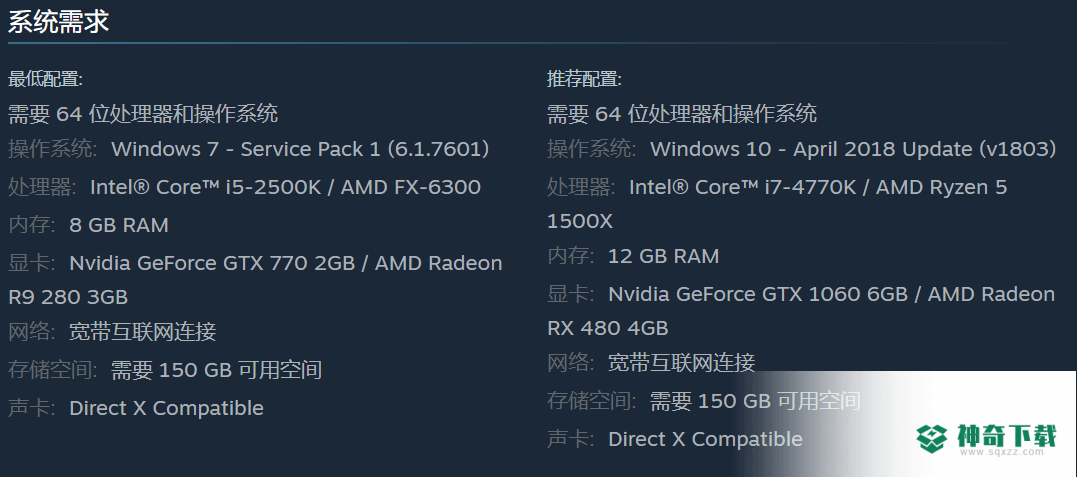This screenshot has height=477, width=1077.
Task: Click the 推荐配置 column label
Action: pyautogui.click(x=584, y=80)
